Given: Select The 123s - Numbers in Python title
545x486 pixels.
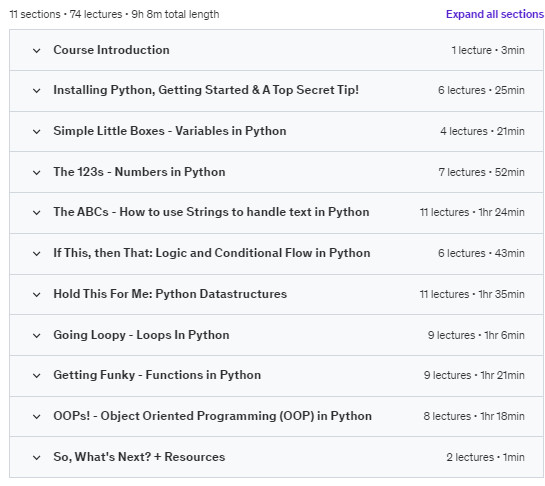Looking at the screenshot, I should pyautogui.click(x=139, y=172).
